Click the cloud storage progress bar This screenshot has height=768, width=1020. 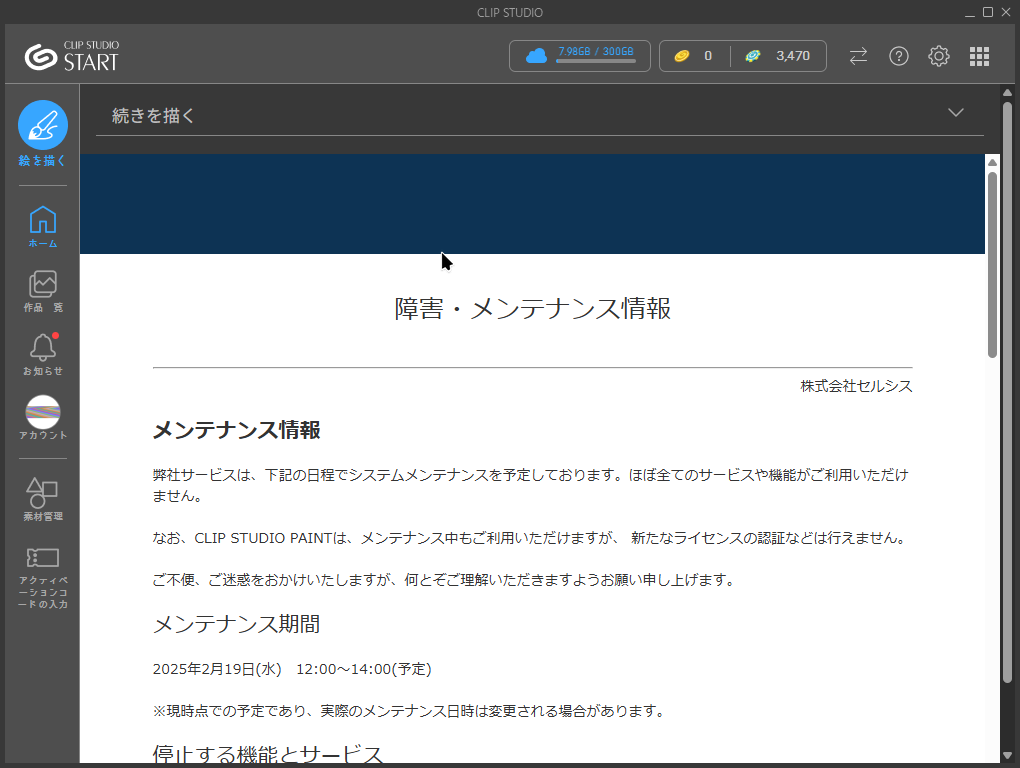click(596, 61)
